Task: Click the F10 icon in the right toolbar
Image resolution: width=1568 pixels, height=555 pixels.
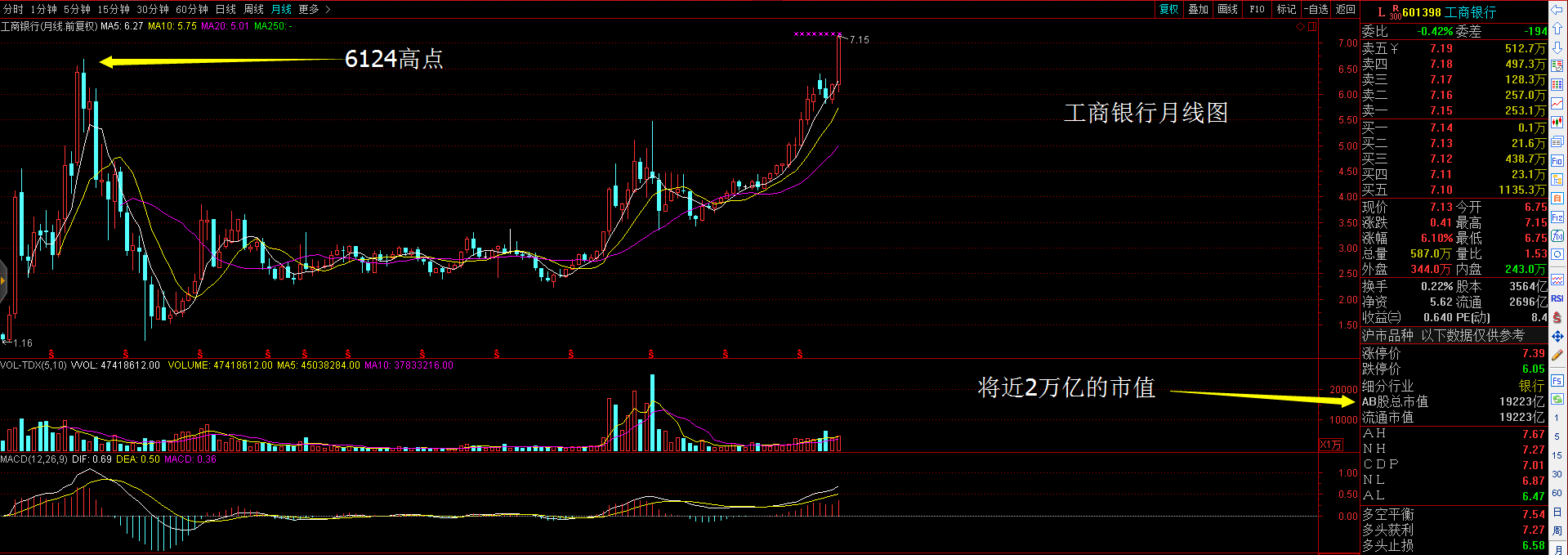Action: click(x=1557, y=161)
